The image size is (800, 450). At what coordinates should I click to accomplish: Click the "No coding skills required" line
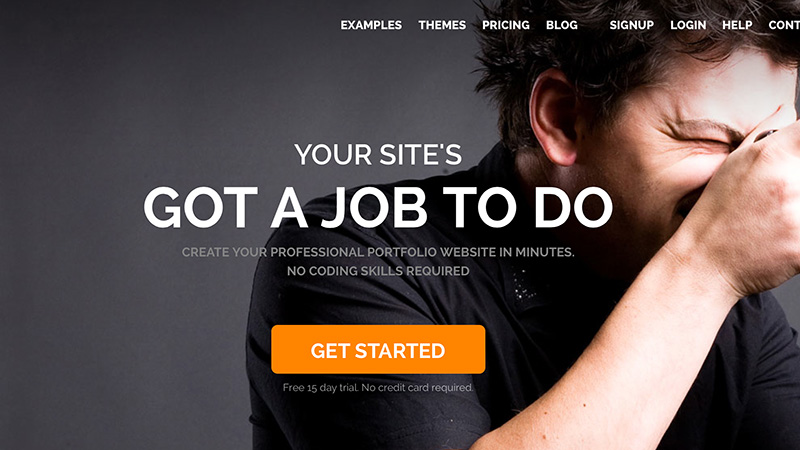pyautogui.click(x=378, y=271)
